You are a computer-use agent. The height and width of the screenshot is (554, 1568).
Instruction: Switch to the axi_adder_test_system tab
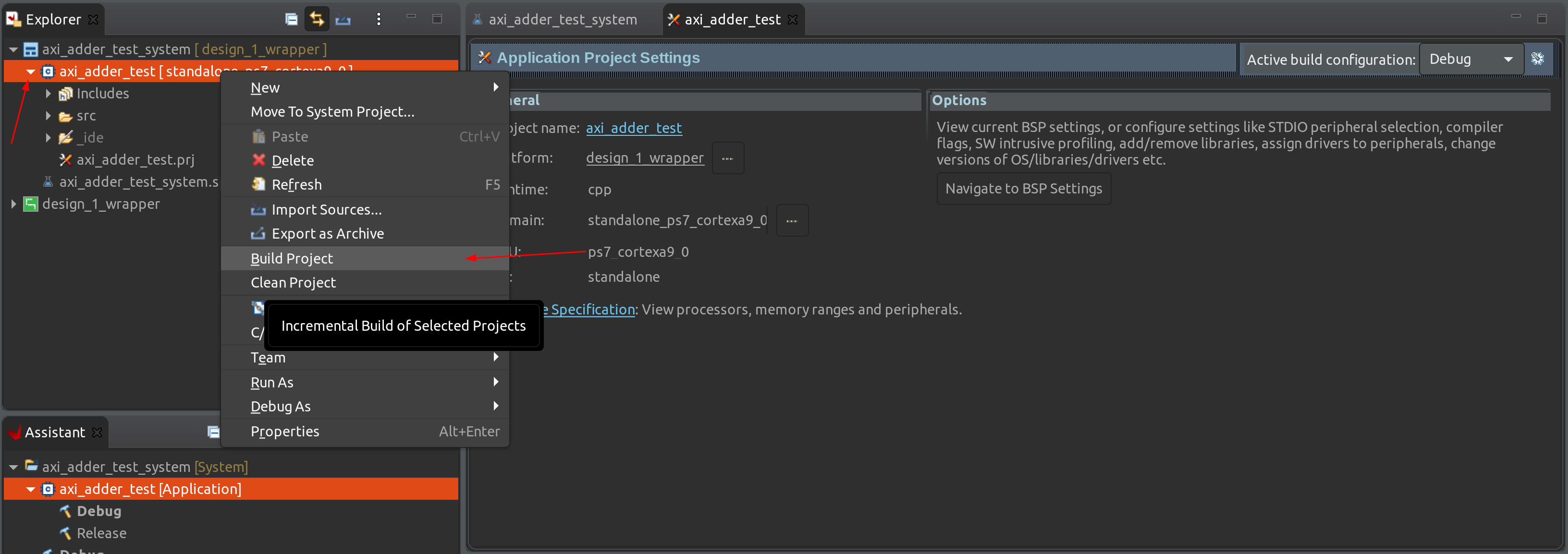pos(560,19)
